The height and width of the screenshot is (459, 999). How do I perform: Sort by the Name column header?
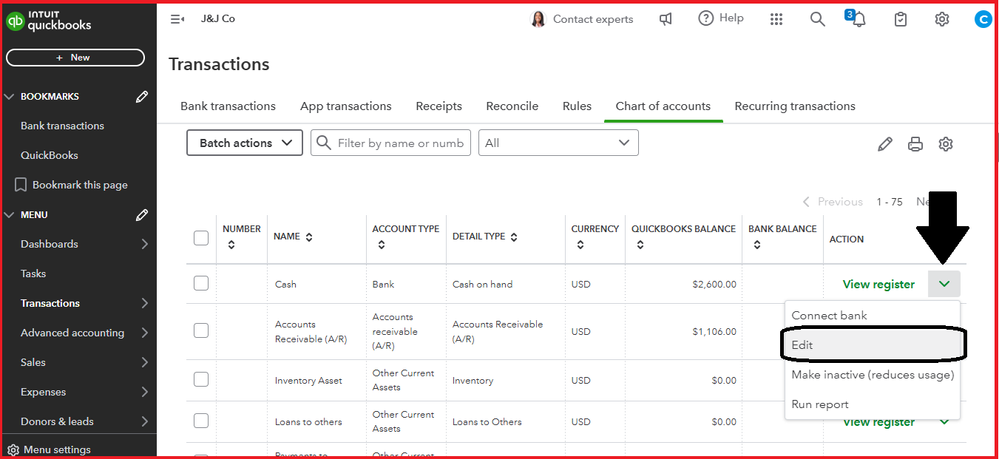click(x=293, y=237)
